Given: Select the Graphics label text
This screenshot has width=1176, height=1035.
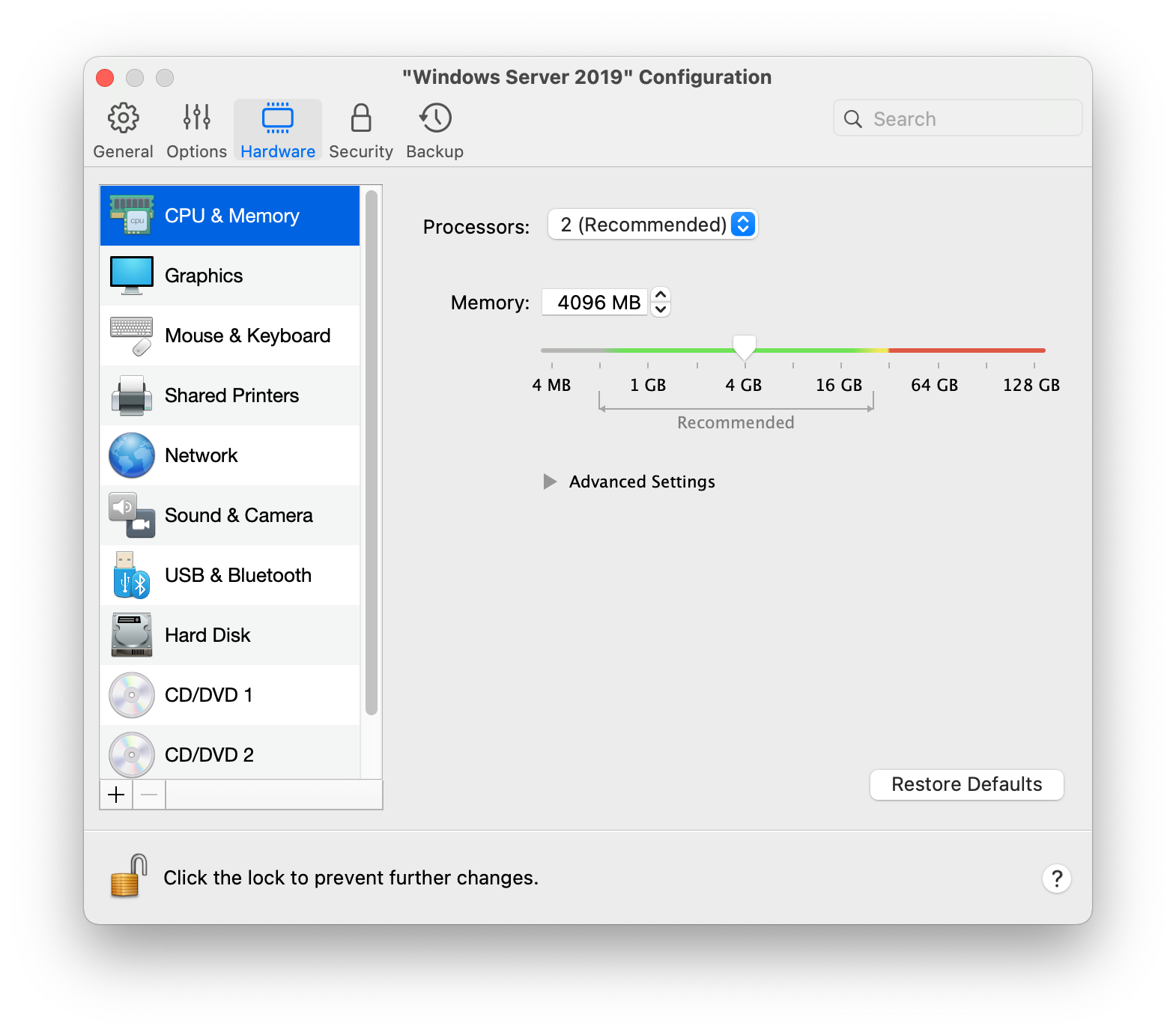Looking at the screenshot, I should coord(204,276).
